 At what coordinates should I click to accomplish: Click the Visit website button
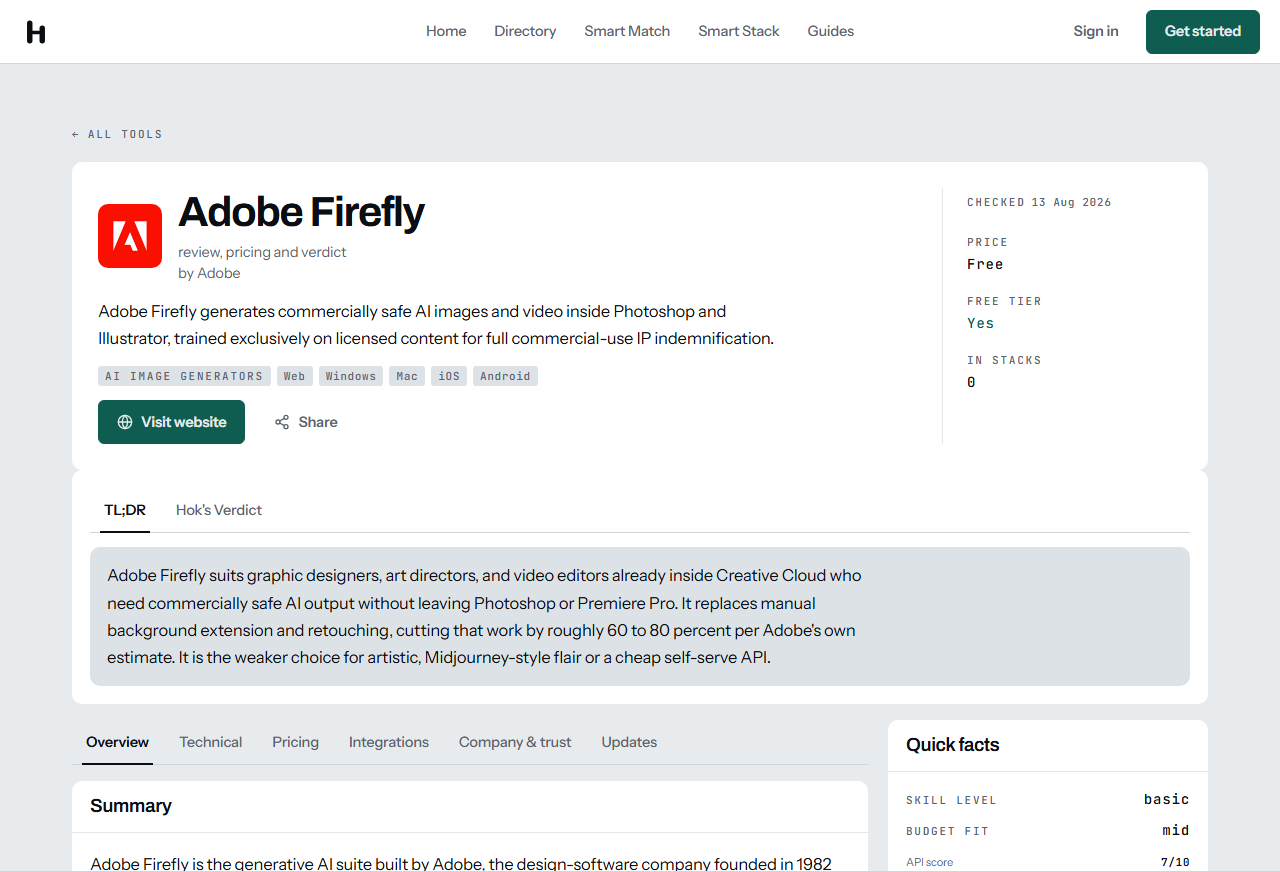171,422
